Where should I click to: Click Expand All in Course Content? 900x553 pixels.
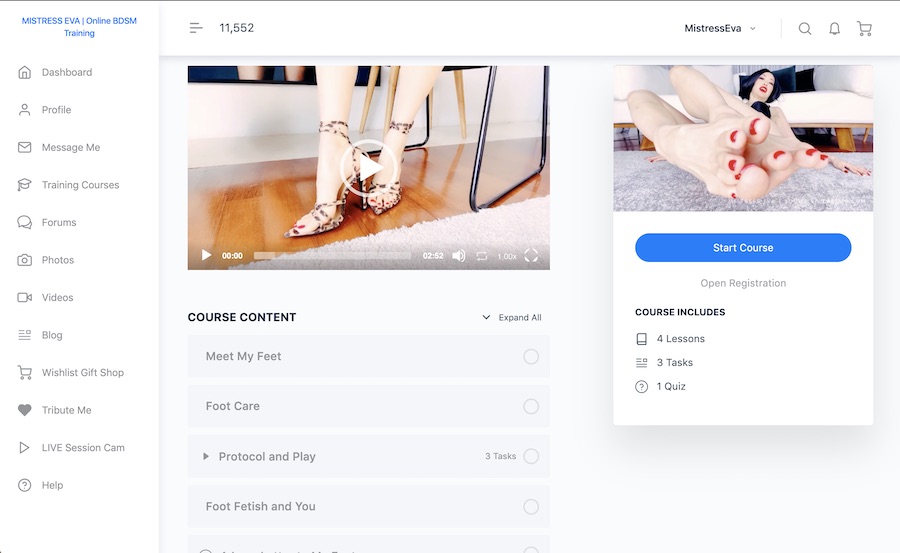tap(511, 318)
